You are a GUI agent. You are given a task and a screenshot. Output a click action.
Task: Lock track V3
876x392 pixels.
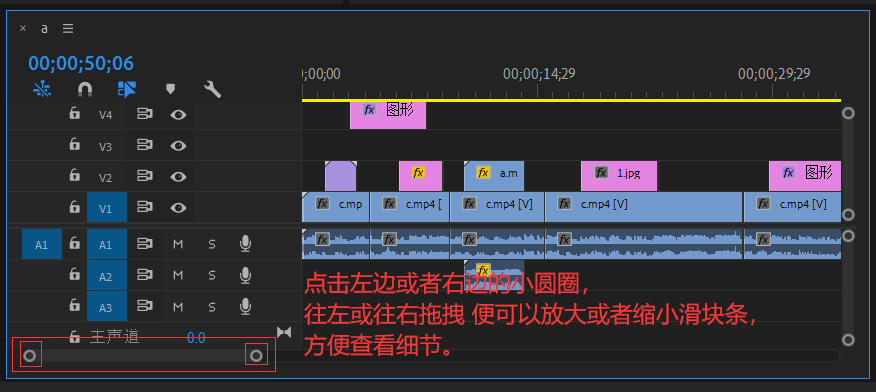(x=74, y=145)
